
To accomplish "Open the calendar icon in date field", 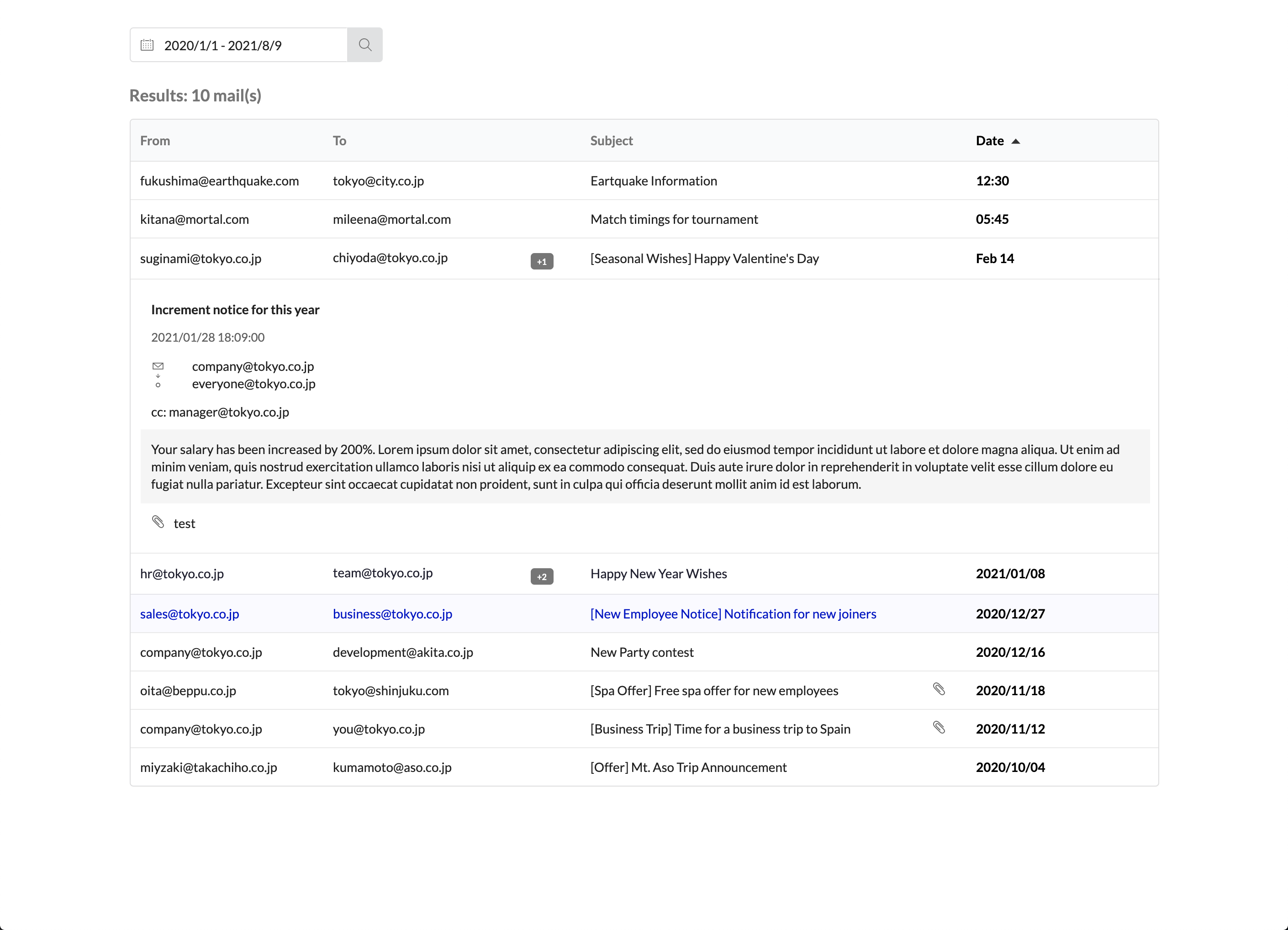I will pyautogui.click(x=147, y=45).
